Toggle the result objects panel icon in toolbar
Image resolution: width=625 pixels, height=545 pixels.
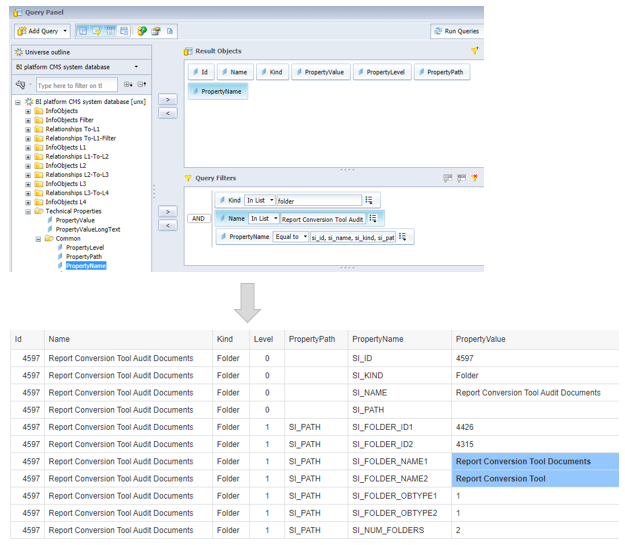pos(110,31)
